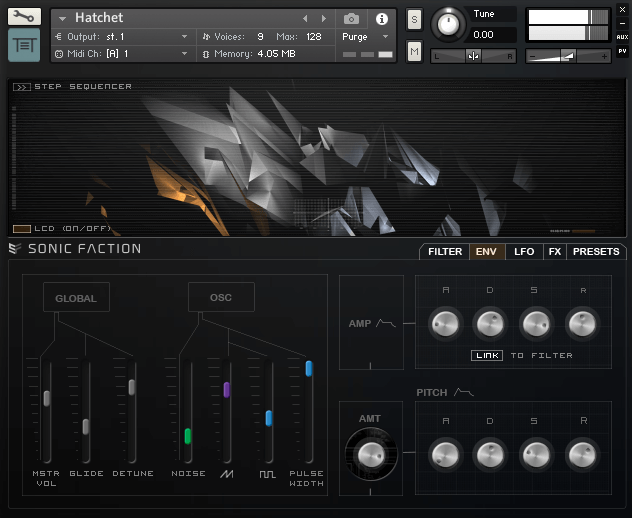The width and height of the screenshot is (632, 518).
Task: Switch to the FILTER tab
Action: pos(444,252)
